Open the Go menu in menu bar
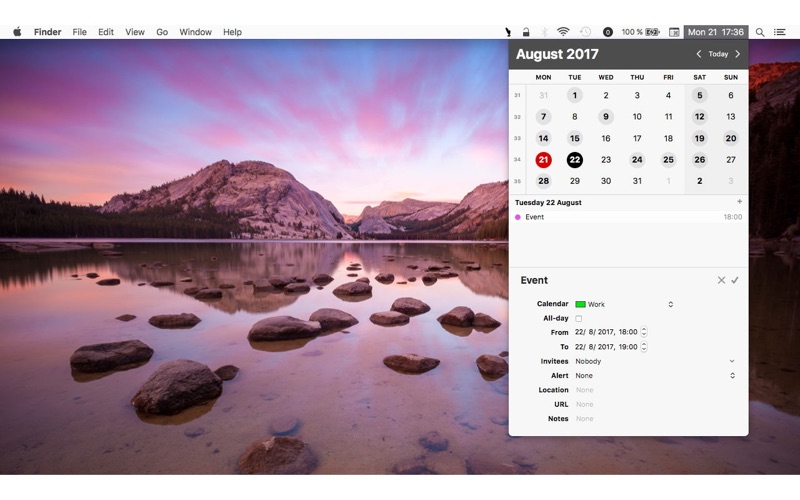 click(162, 32)
